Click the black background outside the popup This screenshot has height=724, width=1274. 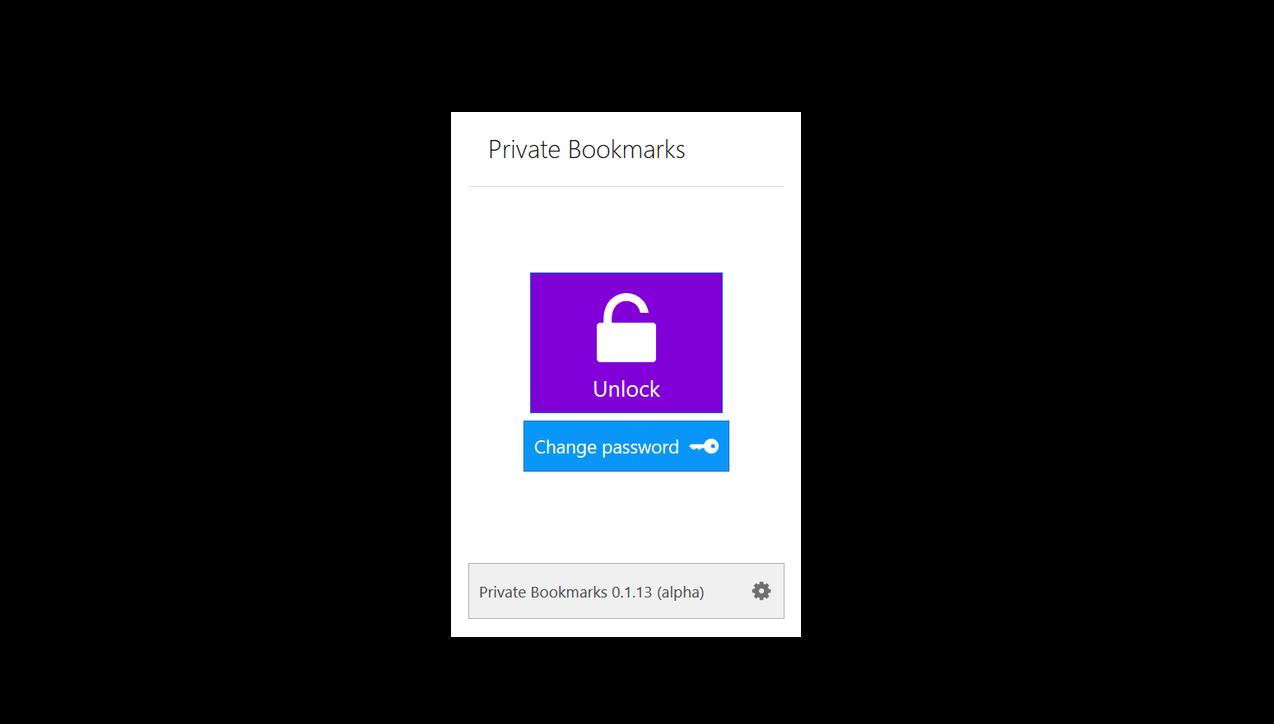220,360
